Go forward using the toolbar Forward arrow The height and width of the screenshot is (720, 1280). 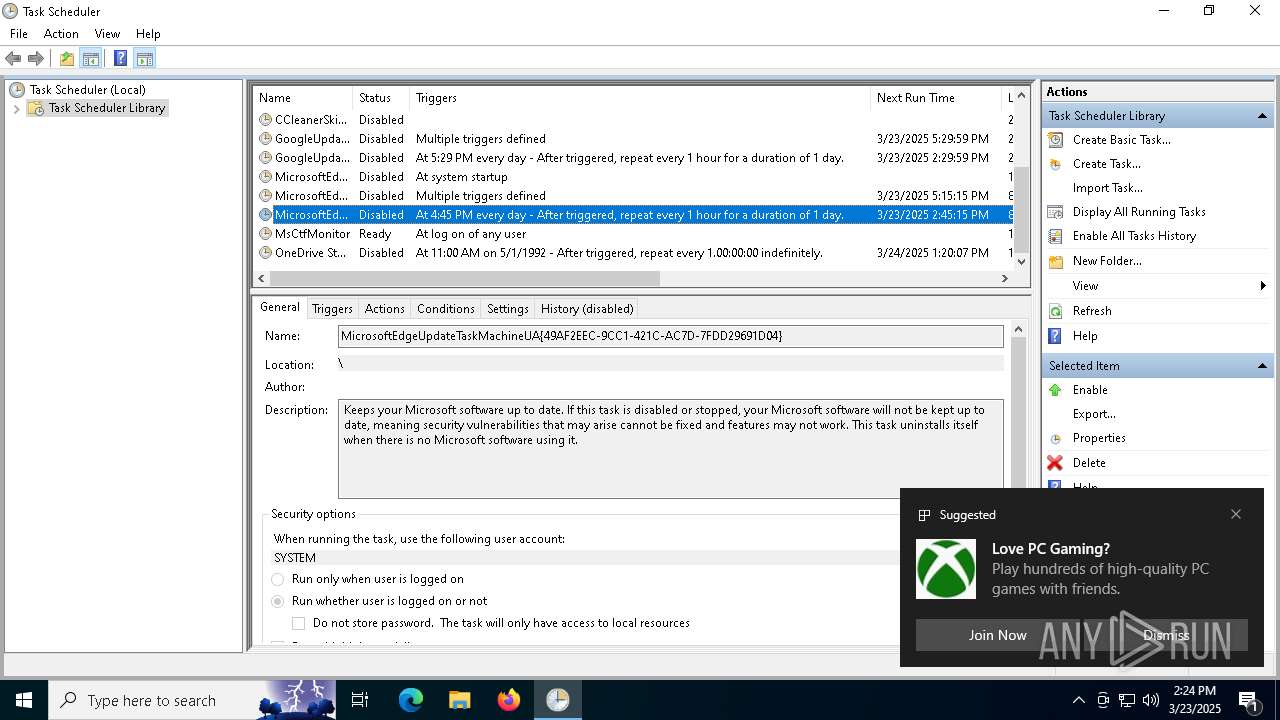[x=36, y=59]
